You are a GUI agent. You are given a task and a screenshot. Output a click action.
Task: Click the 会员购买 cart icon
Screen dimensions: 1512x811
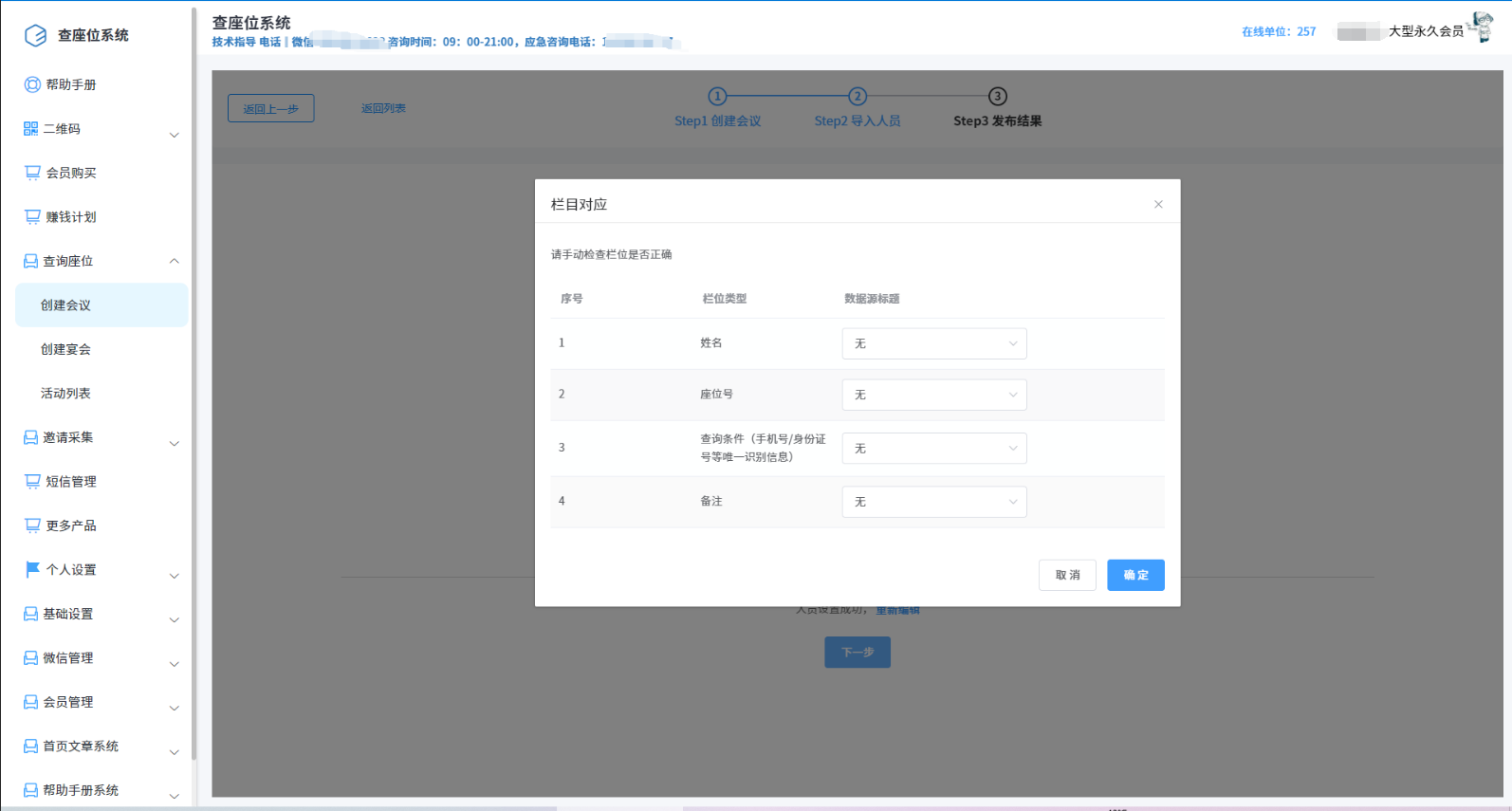pos(32,173)
